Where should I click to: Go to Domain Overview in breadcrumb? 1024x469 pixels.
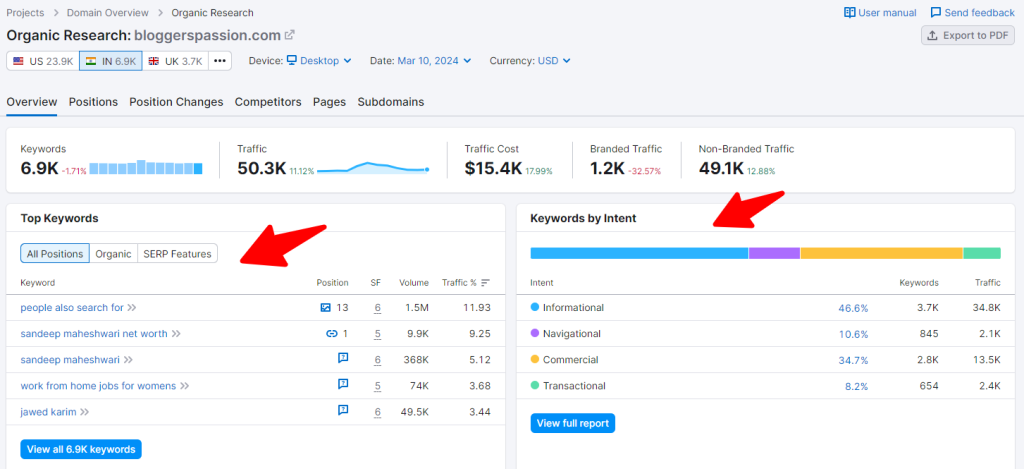[x=108, y=12]
